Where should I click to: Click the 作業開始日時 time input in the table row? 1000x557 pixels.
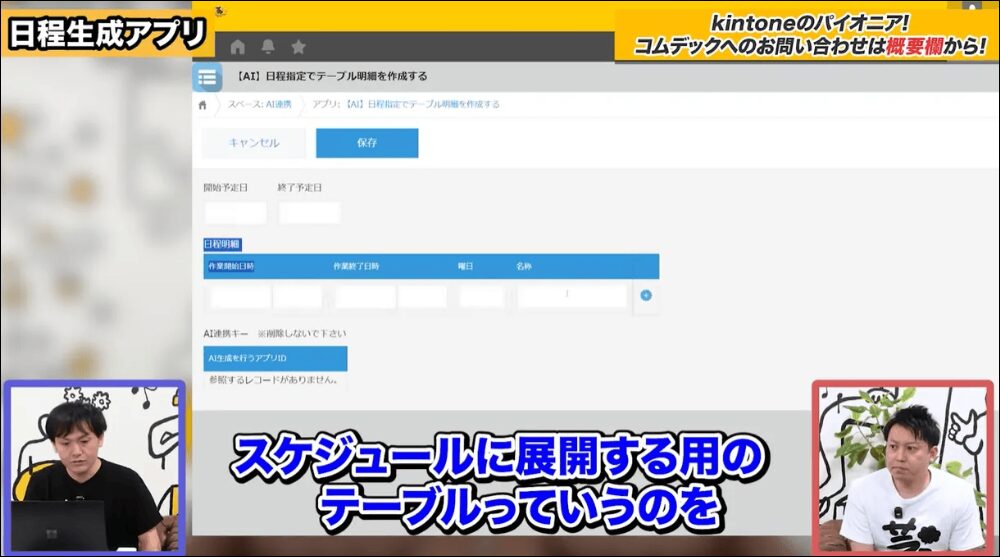298,297
